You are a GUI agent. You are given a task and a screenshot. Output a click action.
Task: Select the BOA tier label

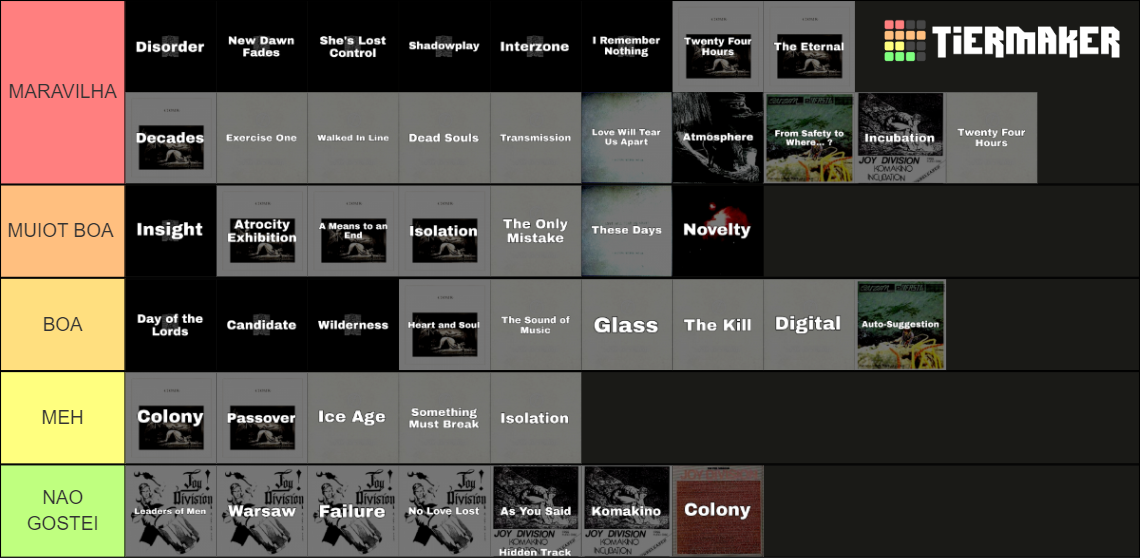(x=63, y=324)
